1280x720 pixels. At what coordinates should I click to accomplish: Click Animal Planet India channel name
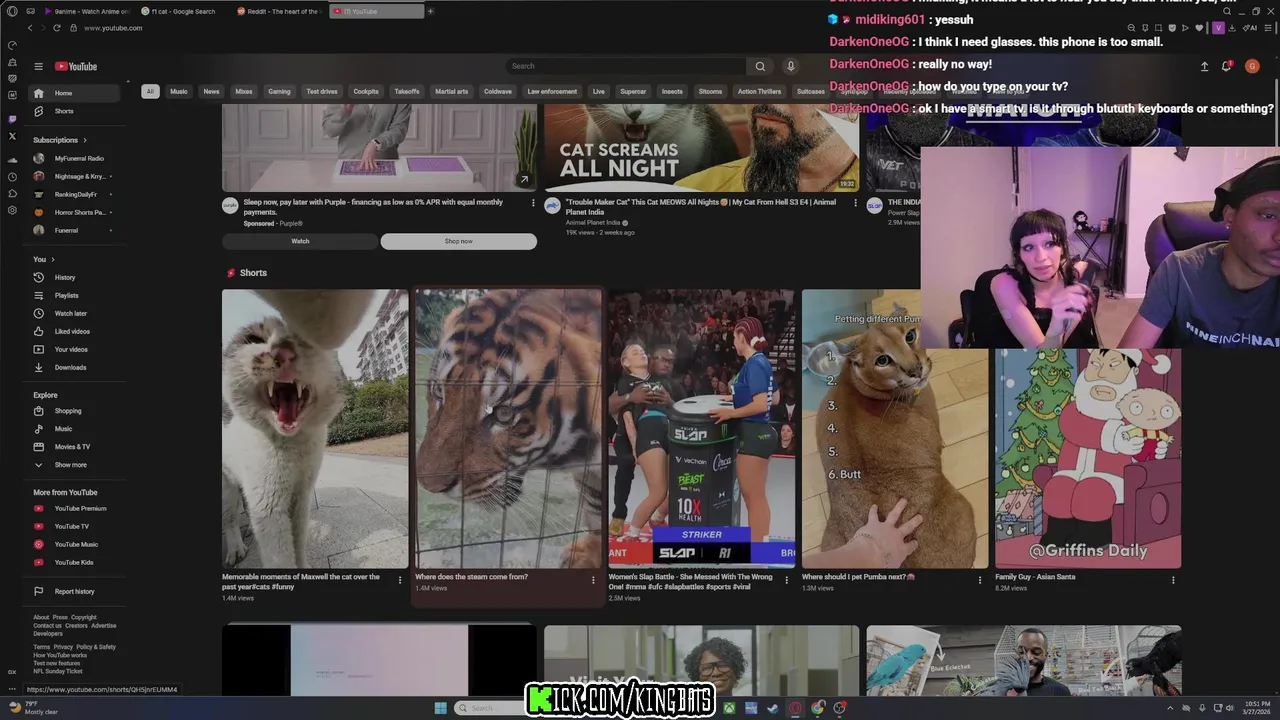tap(593, 223)
